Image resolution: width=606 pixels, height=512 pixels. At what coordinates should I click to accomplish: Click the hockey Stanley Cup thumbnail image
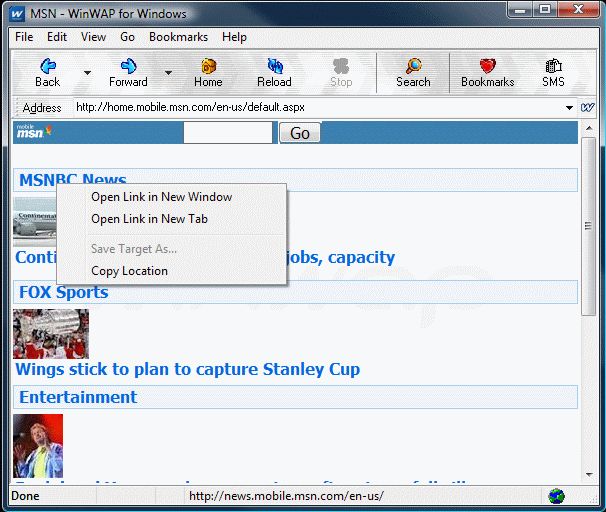(51, 334)
